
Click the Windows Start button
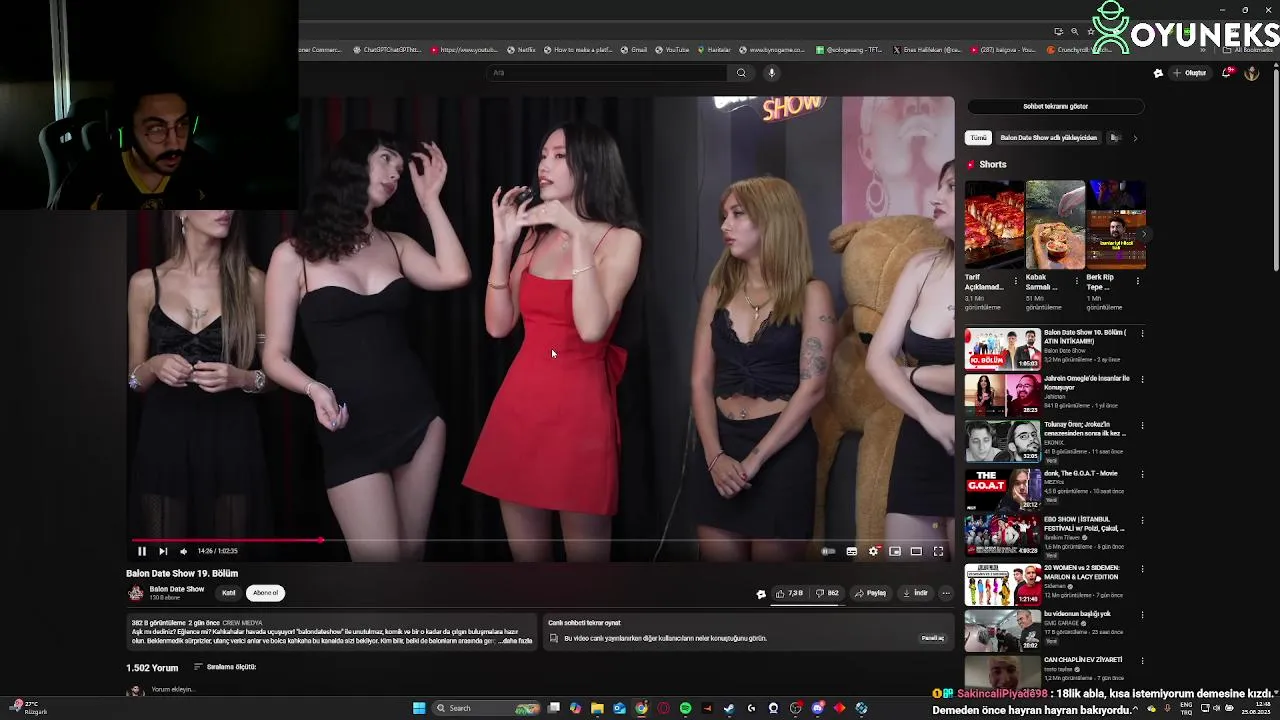[x=419, y=708]
